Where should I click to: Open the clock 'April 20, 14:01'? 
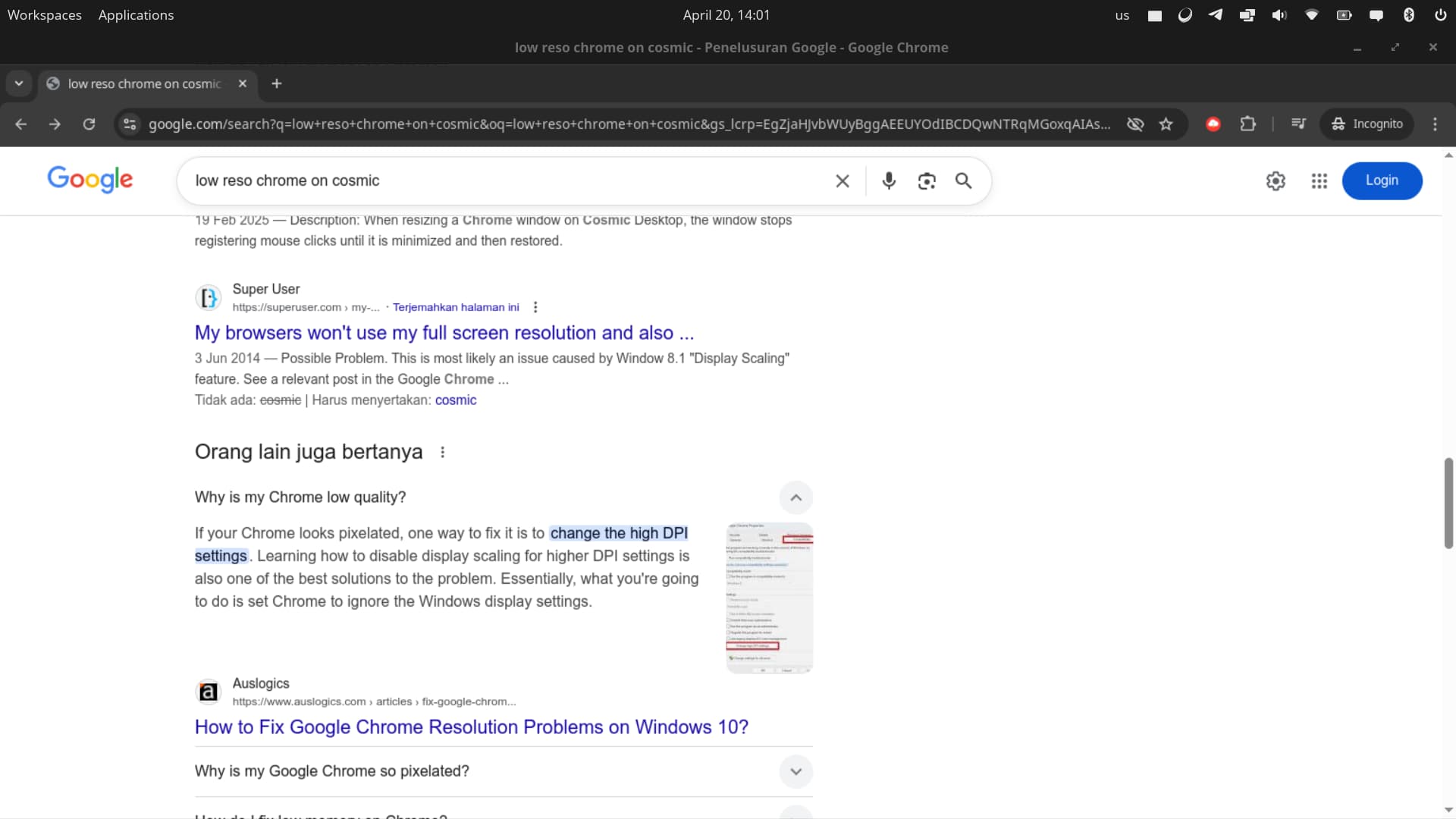726,15
